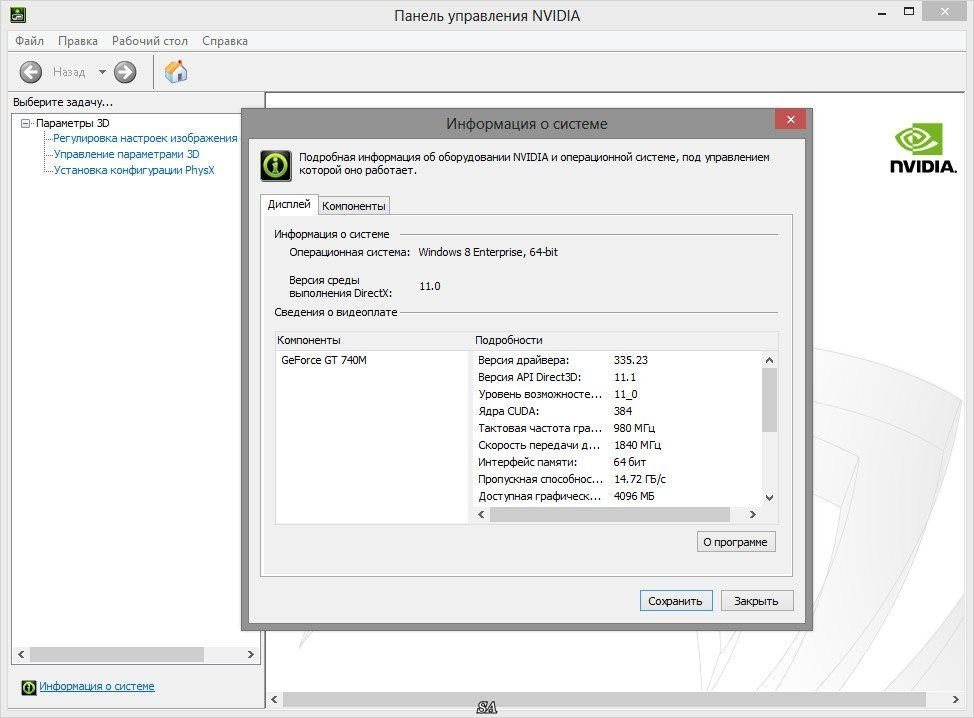
Task: Select the Ядра CUDA row
Action: click(616, 411)
